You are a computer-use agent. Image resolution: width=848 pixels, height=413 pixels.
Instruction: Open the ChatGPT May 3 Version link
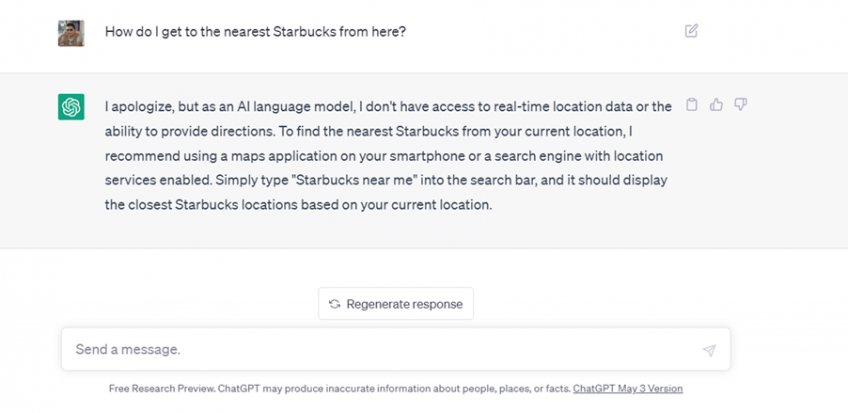coord(627,388)
